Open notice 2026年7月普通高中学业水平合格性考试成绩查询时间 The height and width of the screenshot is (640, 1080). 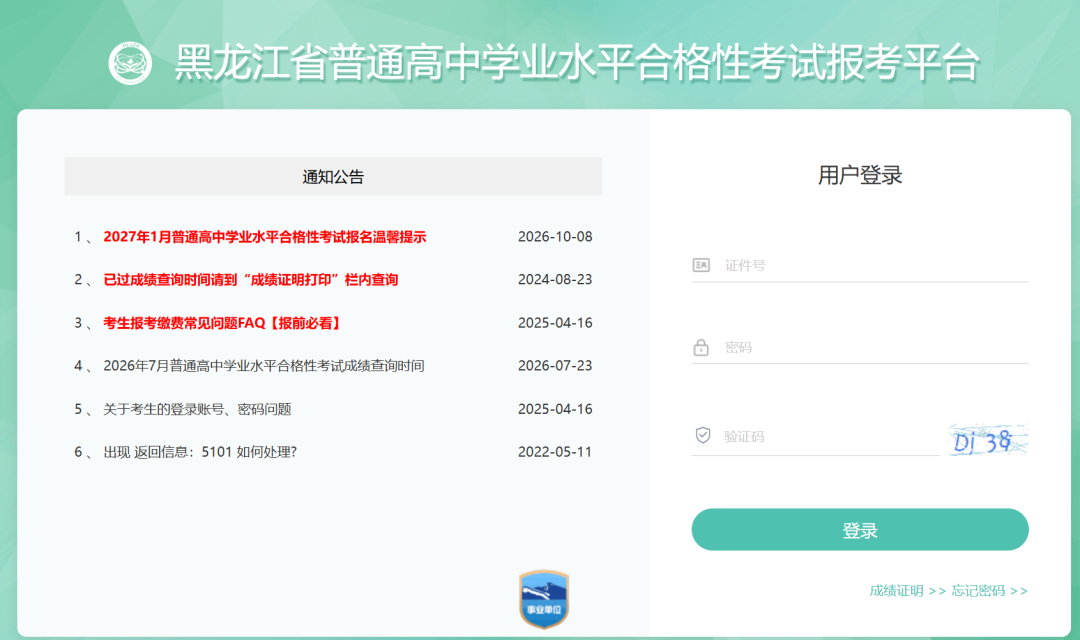point(264,366)
